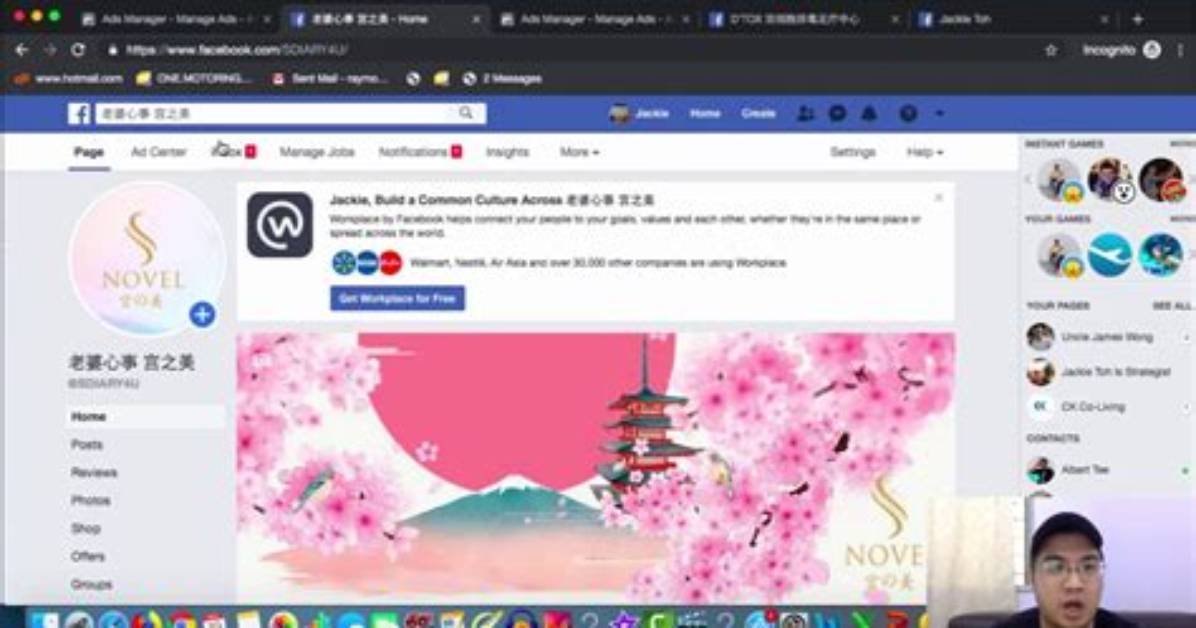Open the page Notifications tab
This screenshot has width=1196, height=628.
(420, 152)
